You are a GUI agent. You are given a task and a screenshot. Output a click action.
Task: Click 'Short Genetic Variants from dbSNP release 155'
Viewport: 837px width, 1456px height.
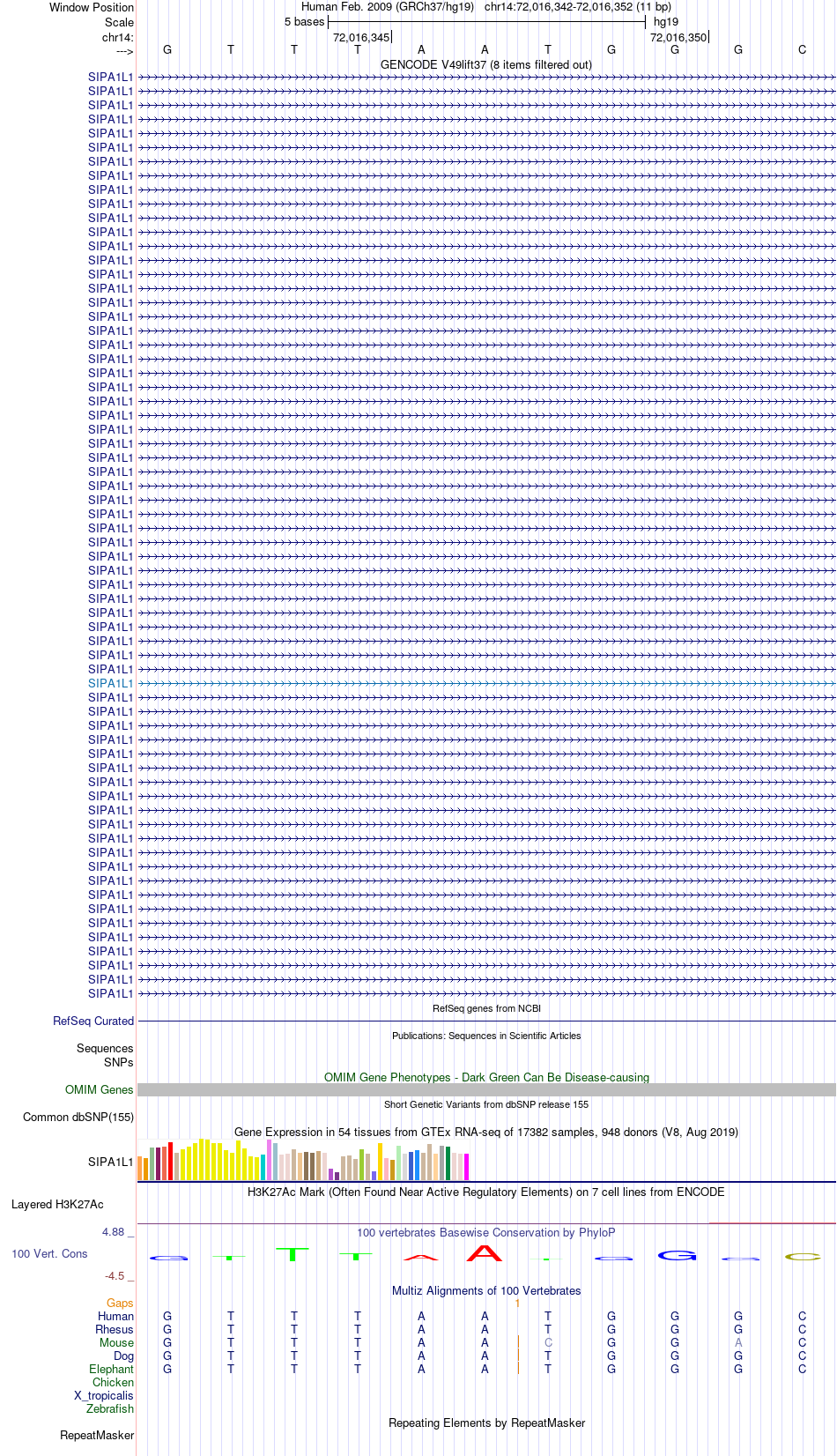(486, 1104)
